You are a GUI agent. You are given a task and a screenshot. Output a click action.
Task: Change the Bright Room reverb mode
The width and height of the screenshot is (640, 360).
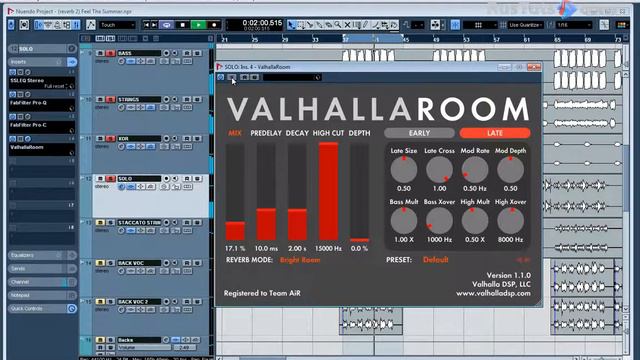pos(300,260)
